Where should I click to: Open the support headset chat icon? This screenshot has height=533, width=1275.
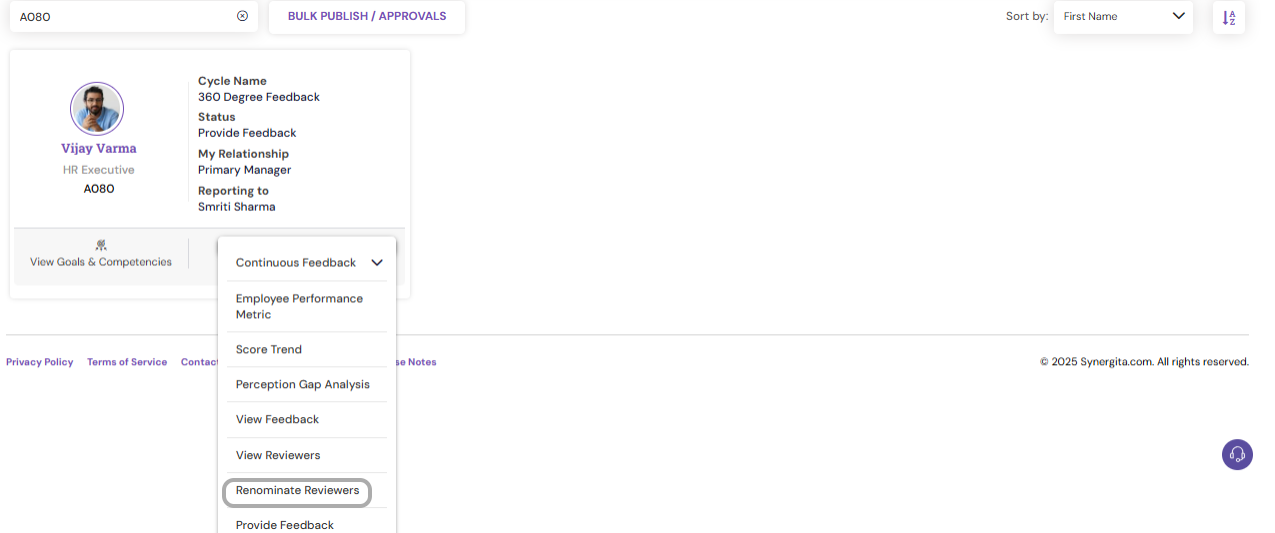click(x=1237, y=454)
